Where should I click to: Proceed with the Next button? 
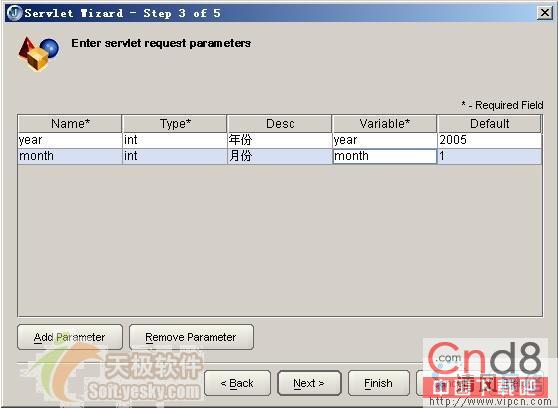pos(309,383)
